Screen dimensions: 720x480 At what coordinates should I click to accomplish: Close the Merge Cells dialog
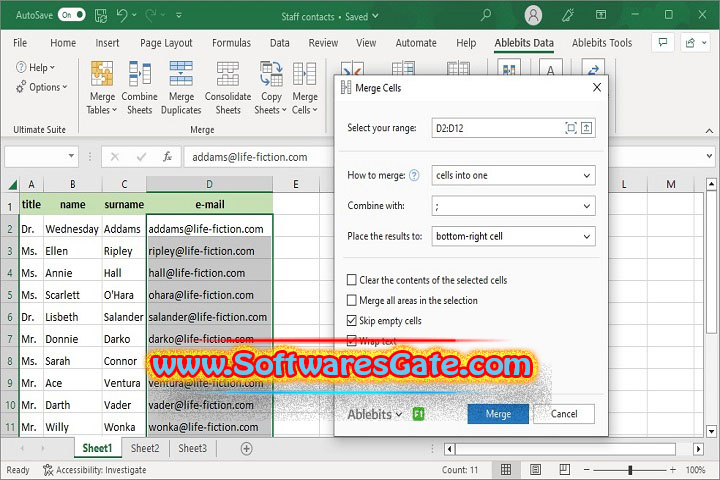[x=596, y=87]
